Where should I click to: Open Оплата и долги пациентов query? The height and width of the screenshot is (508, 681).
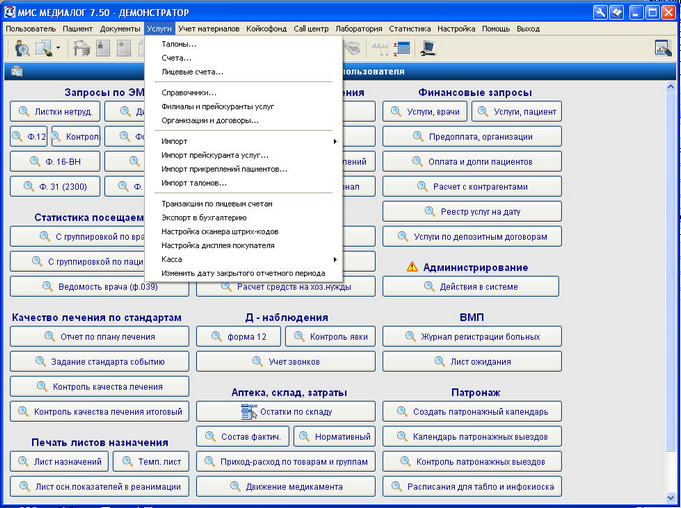472,162
